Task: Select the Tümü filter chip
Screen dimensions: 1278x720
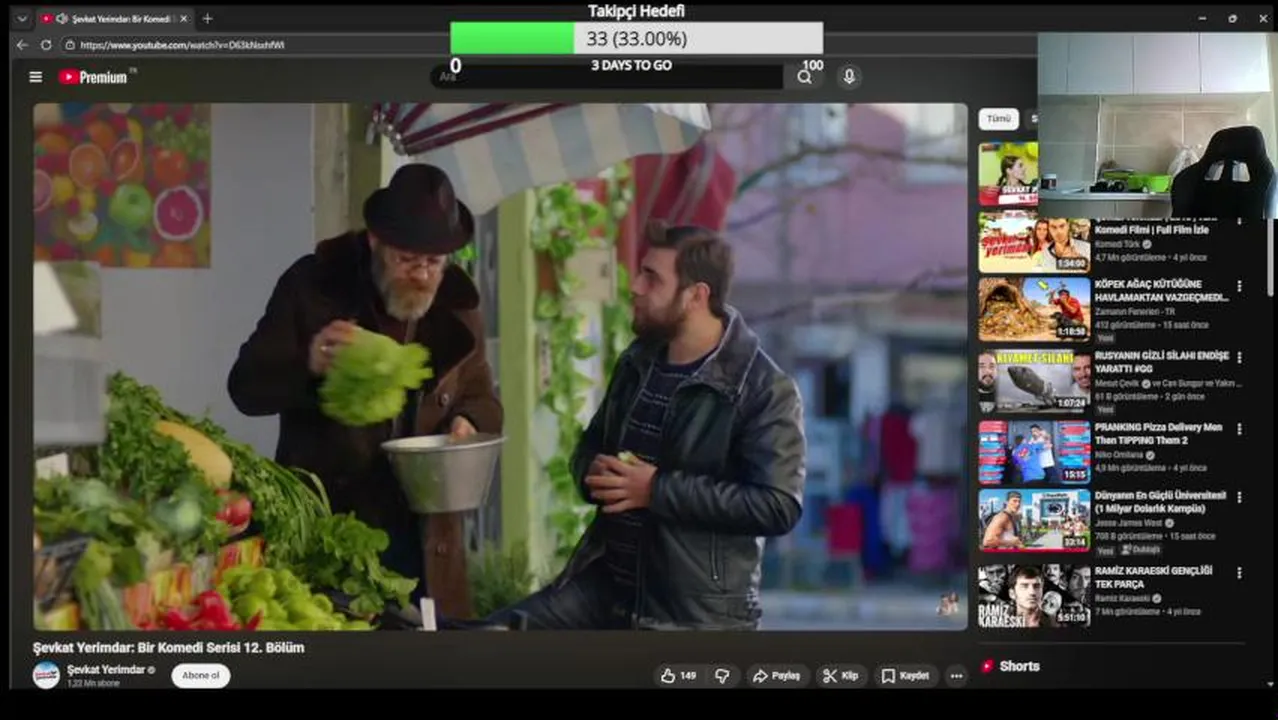Action: point(998,119)
